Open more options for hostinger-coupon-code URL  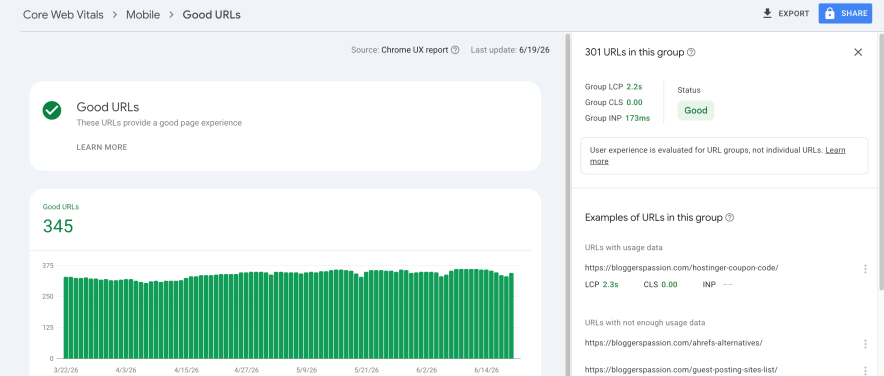[865, 269]
